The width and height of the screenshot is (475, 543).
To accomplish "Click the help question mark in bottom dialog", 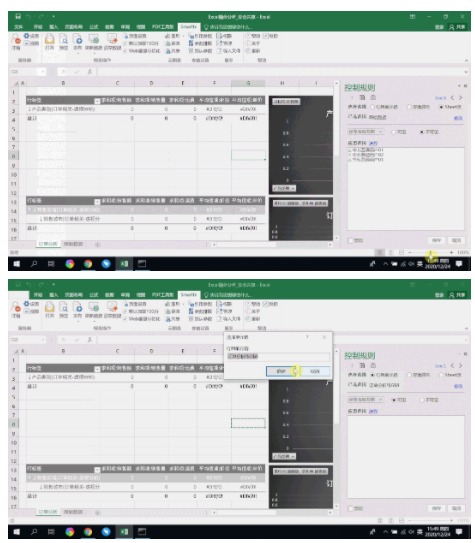I will [x=307, y=337].
